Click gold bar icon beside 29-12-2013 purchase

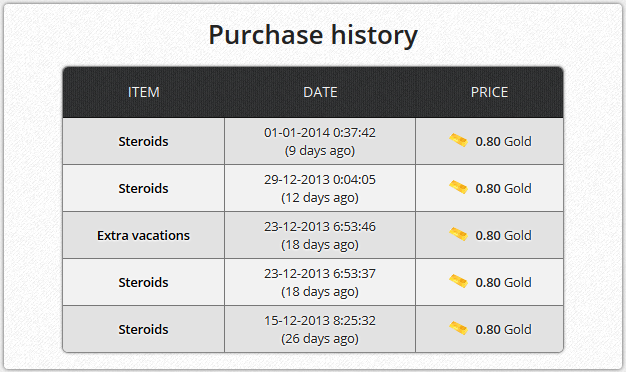click(x=458, y=188)
